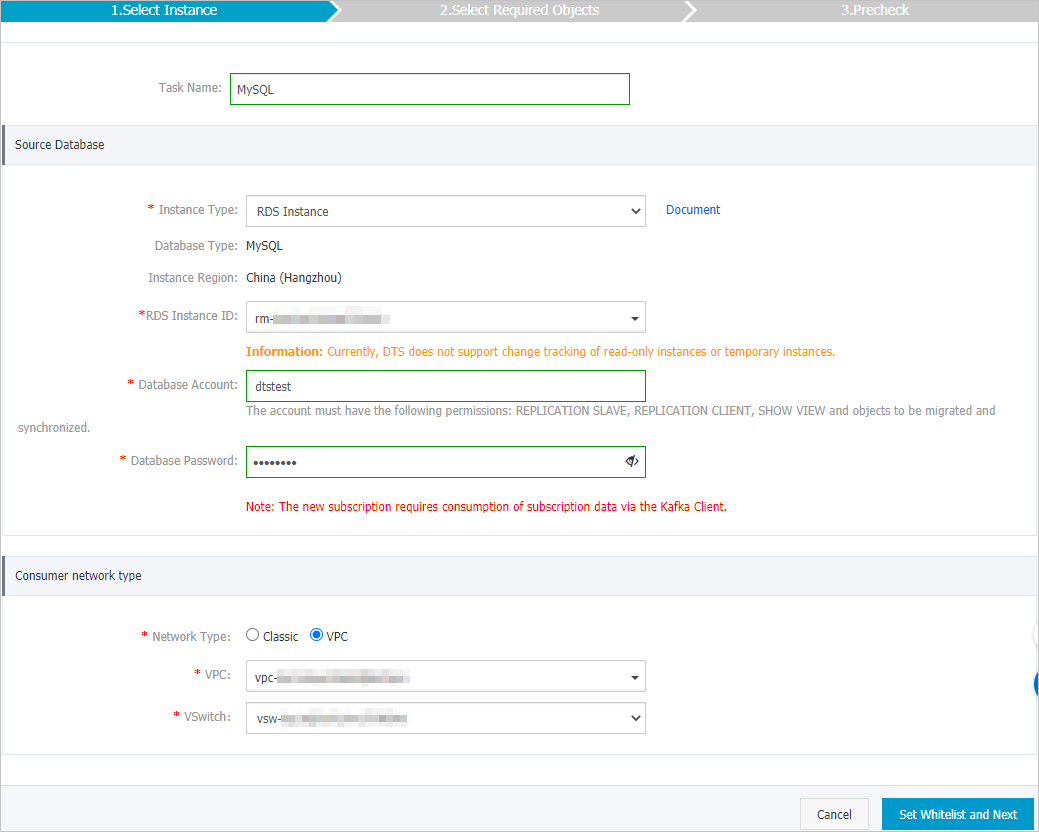Viewport: 1039px width, 832px height.
Task: Return to the Select Instance step
Action: point(165,10)
